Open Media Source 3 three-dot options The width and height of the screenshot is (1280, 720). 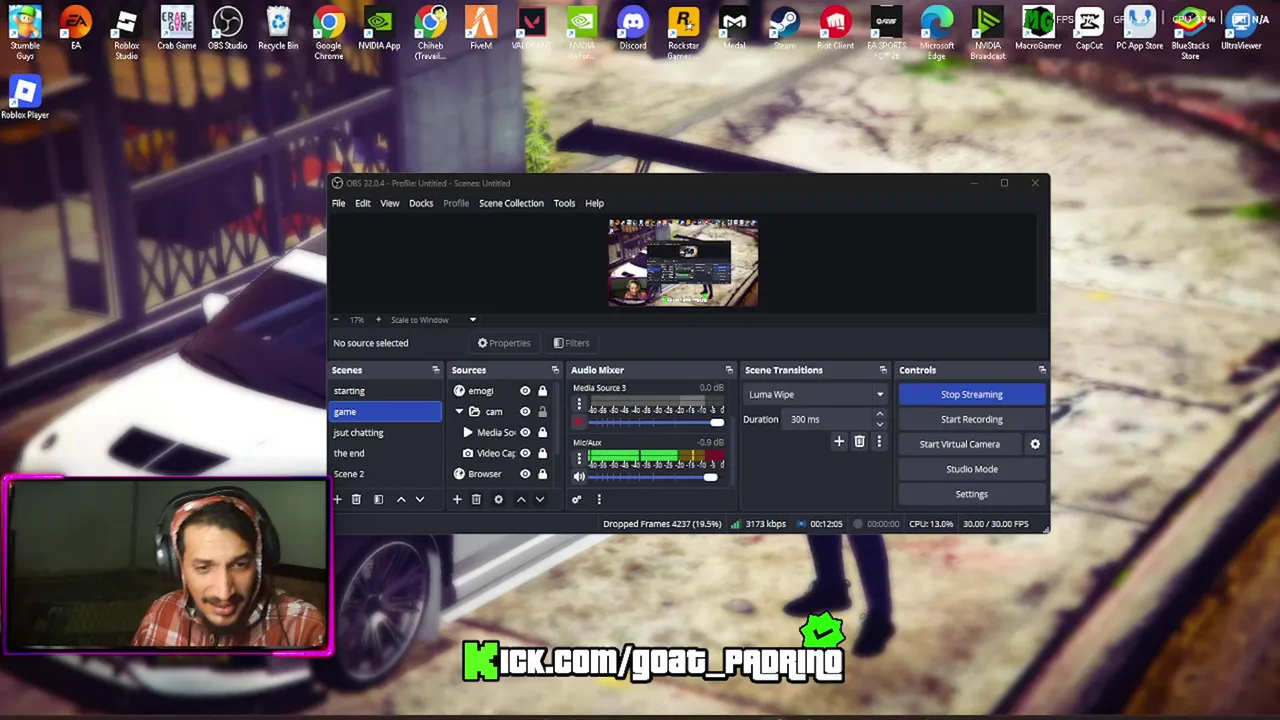[x=579, y=405]
